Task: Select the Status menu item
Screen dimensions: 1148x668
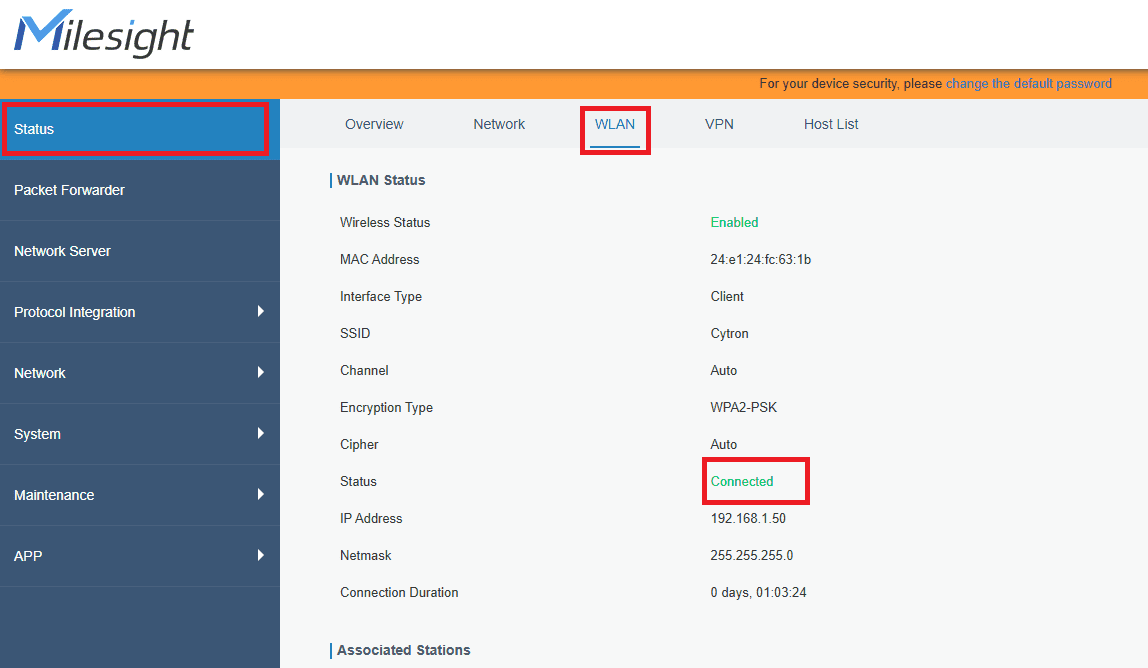Action: pos(135,128)
